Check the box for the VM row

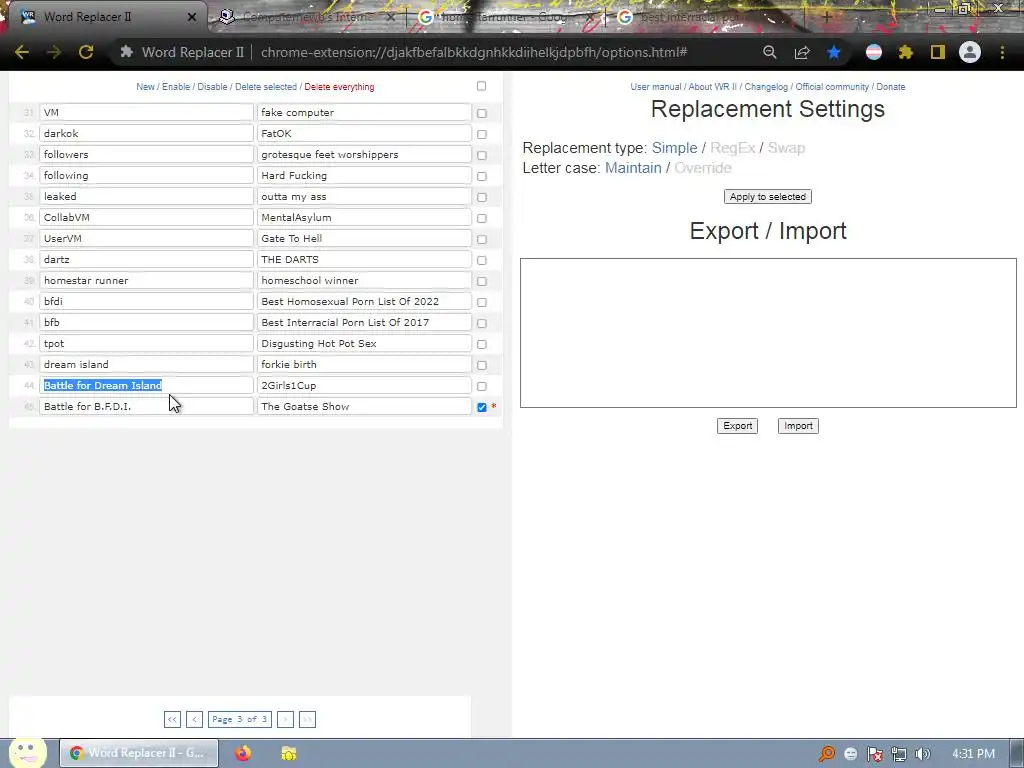pos(482,113)
